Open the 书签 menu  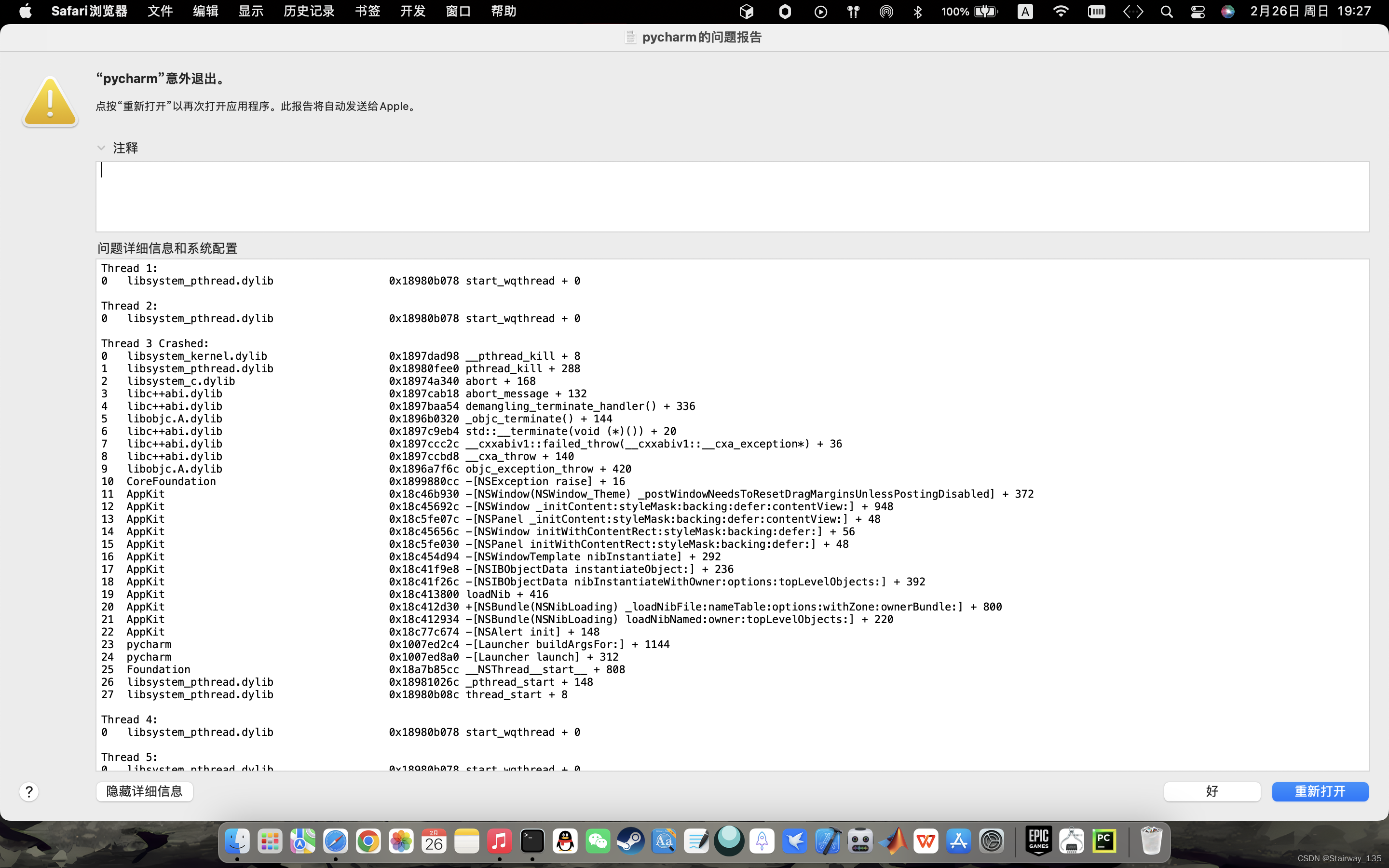(368, 12)
